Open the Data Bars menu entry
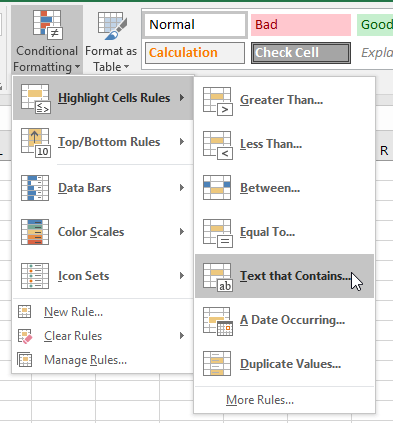The image size is (393, 423). pyautogui.click(x=103, y=188)
